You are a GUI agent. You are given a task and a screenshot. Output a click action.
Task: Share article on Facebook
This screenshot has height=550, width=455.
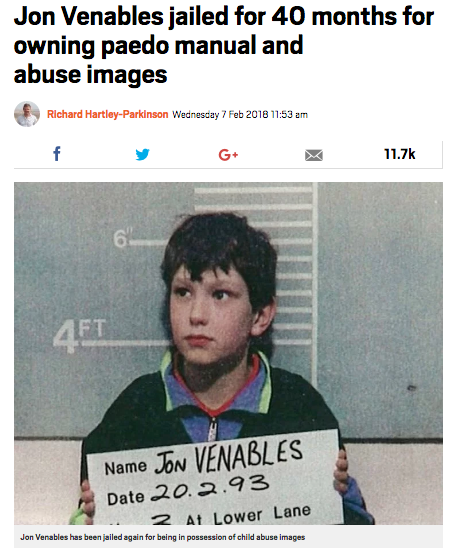coord(57,154)
